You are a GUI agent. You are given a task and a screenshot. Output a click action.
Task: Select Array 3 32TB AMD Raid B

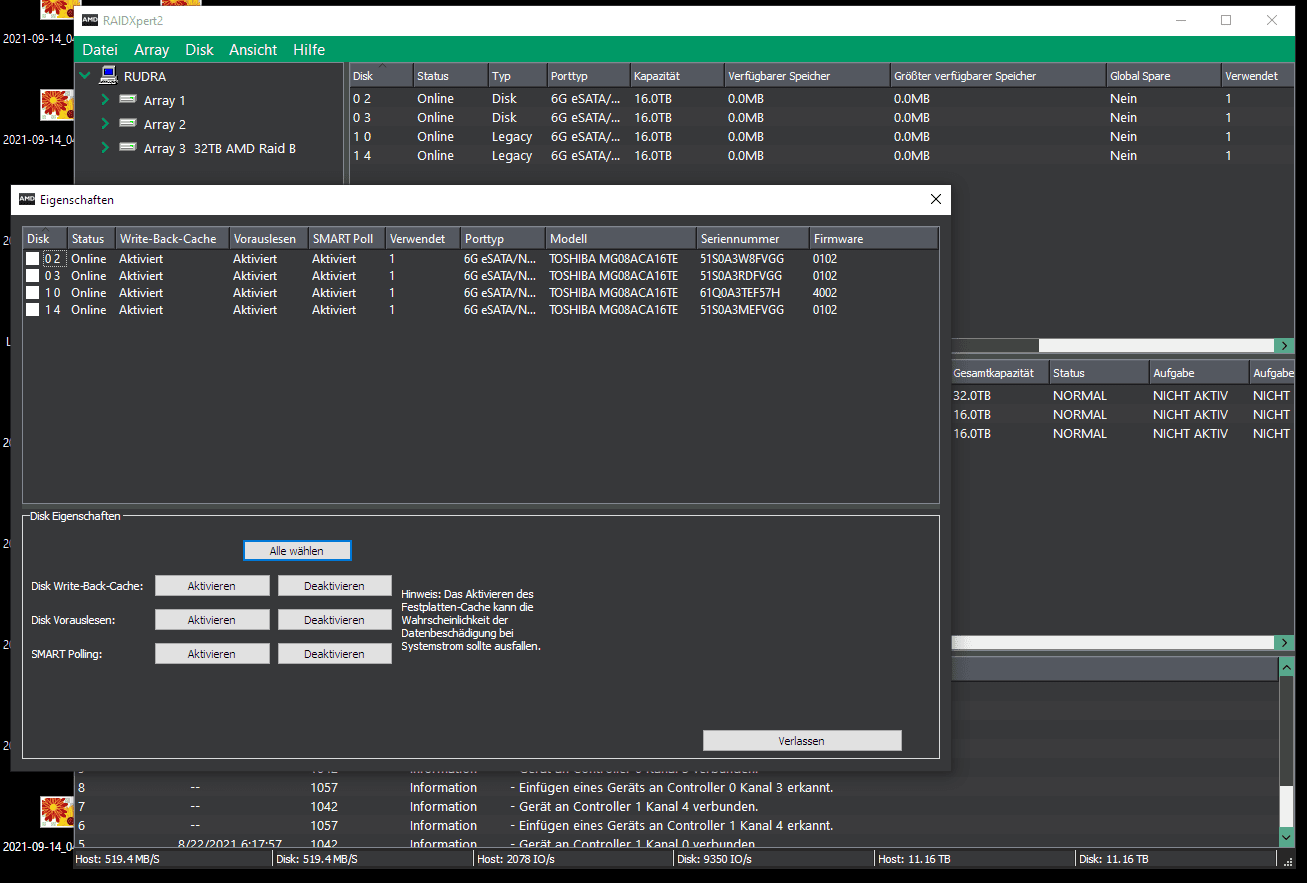pyautogui.click(x=220, y=148)
